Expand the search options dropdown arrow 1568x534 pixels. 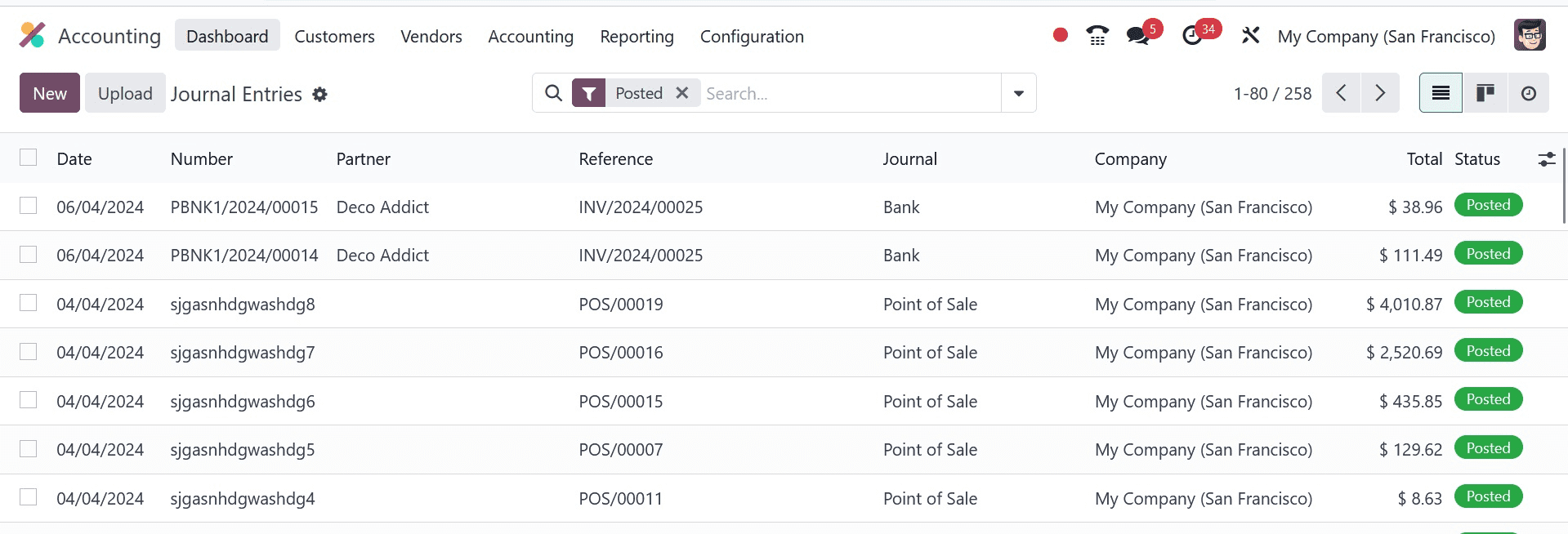tap(1019, 93)
